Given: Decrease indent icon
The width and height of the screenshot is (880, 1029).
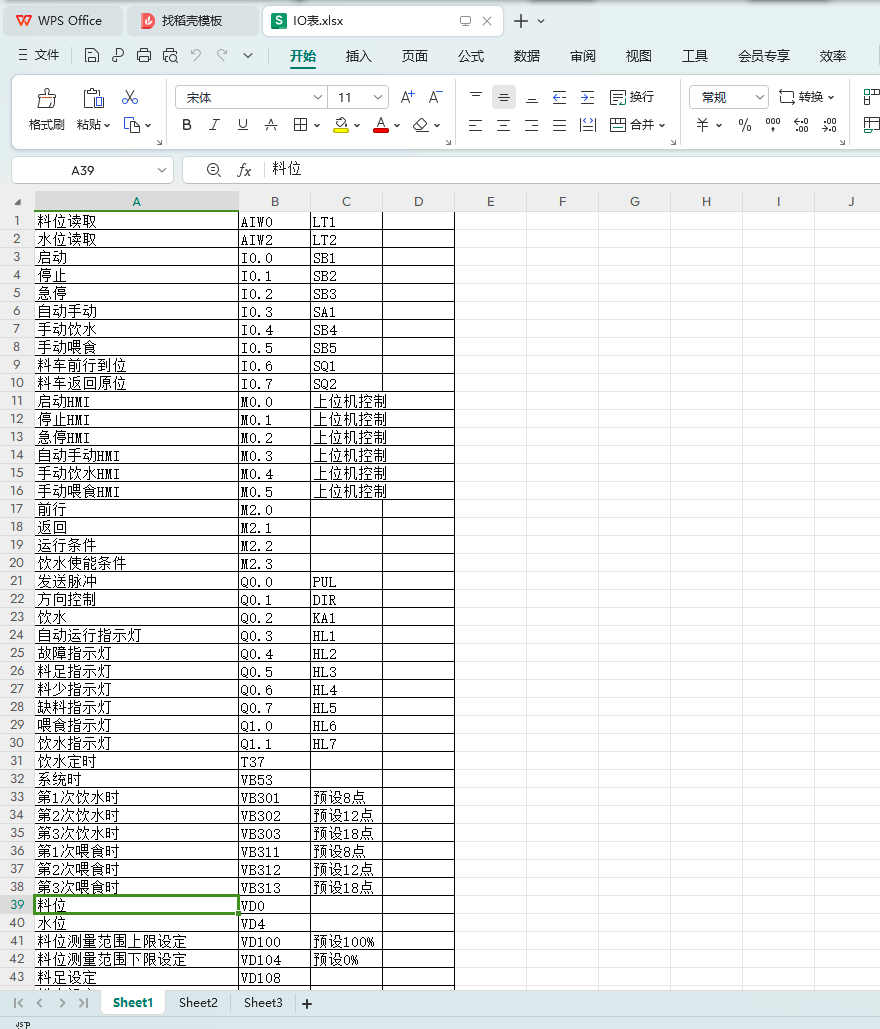Looking at the screenshot, I should click(559, 97).
